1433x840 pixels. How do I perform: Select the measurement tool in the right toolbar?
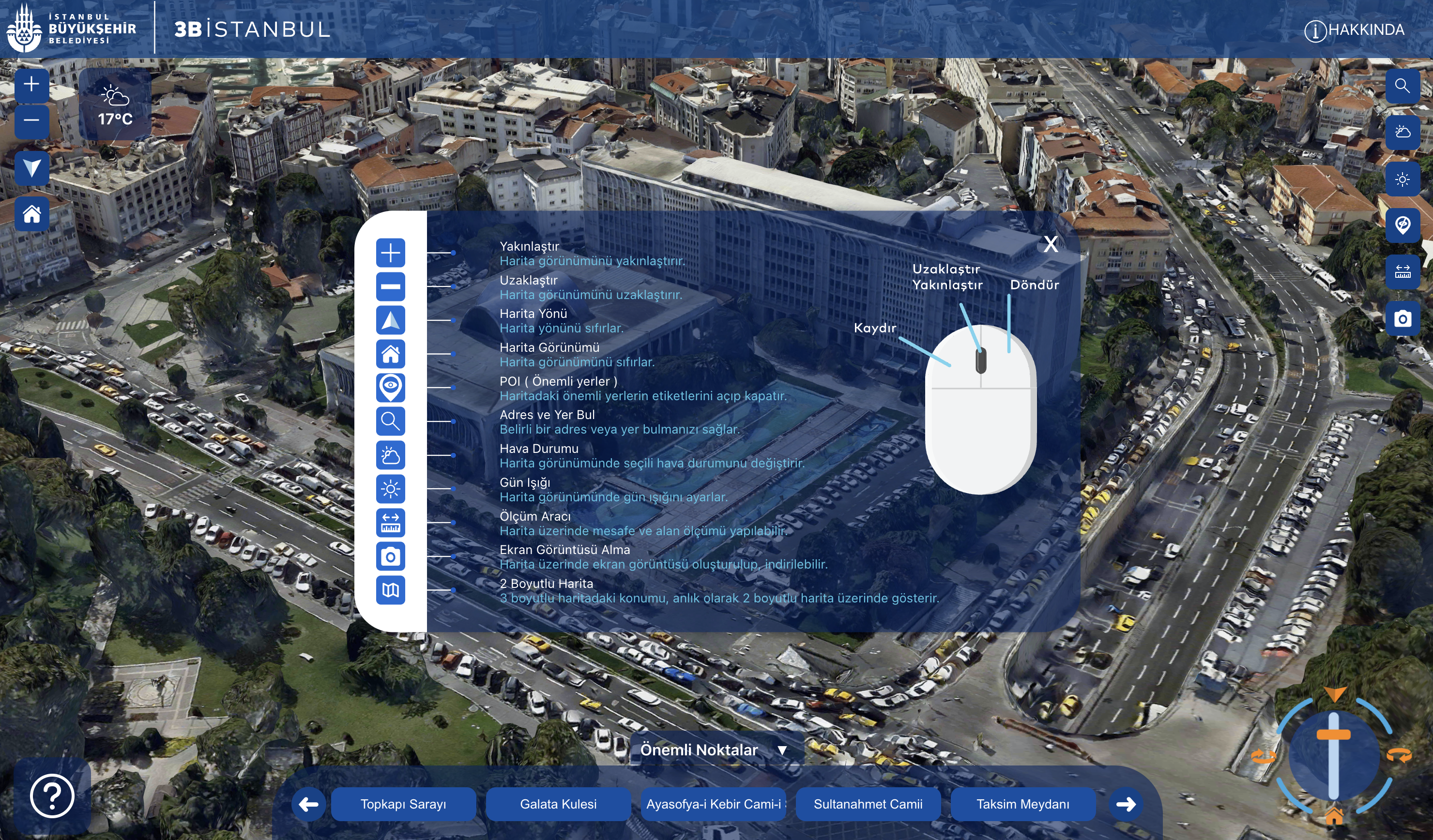click(1403, 272)
